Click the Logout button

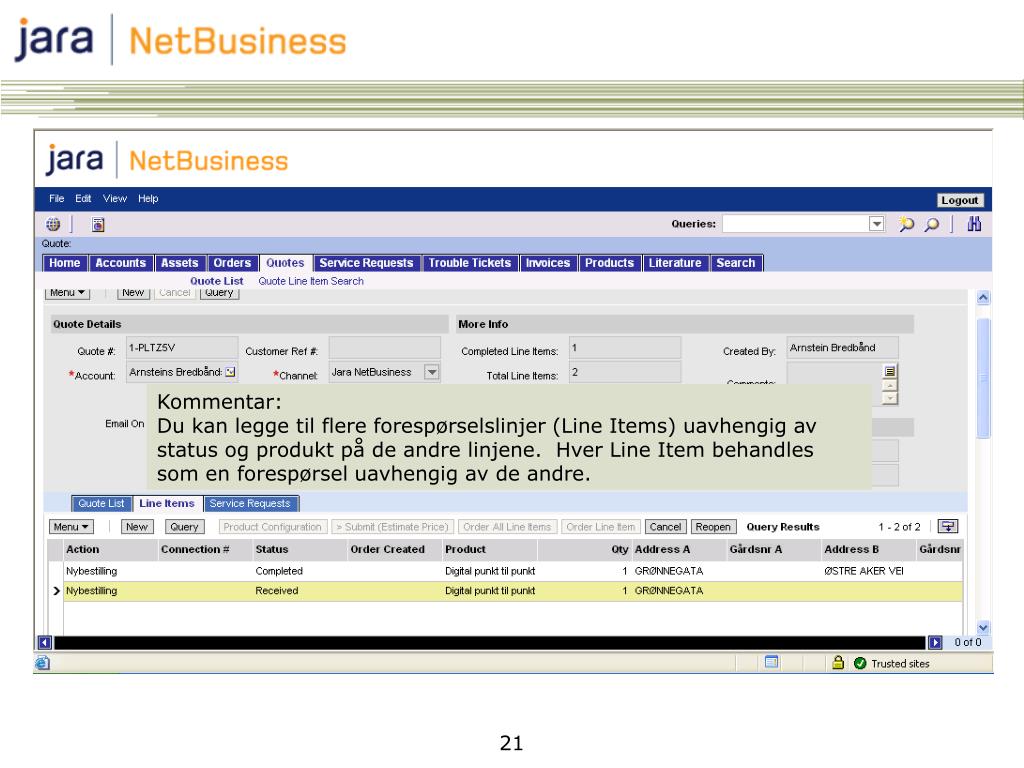click(x=959, y=200)
